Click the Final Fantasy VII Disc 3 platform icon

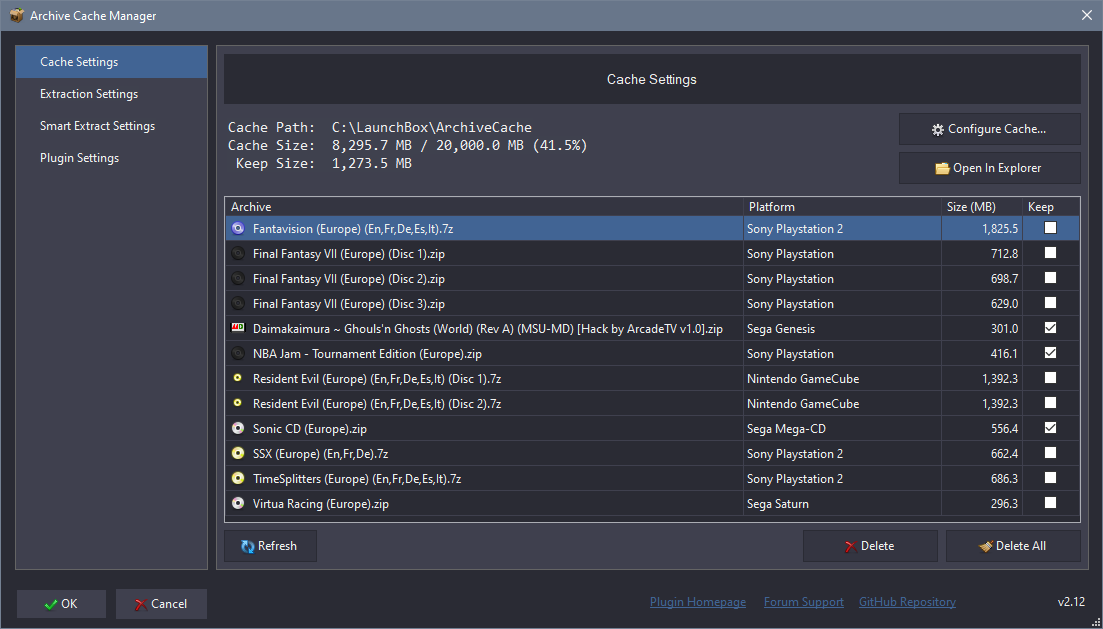[238, 304]
